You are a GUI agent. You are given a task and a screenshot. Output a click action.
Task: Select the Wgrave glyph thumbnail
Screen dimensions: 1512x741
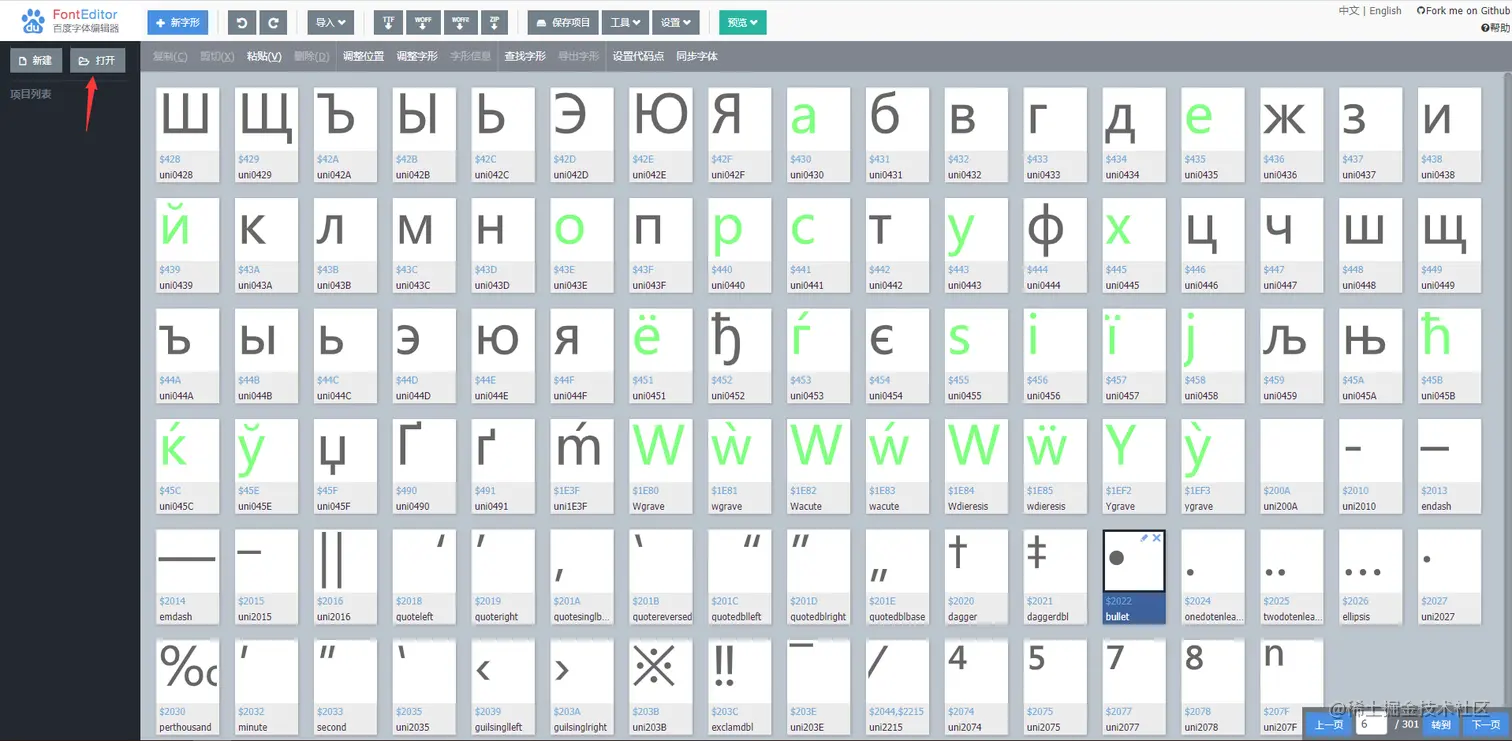pyautogui.click(x=660, y=466)
